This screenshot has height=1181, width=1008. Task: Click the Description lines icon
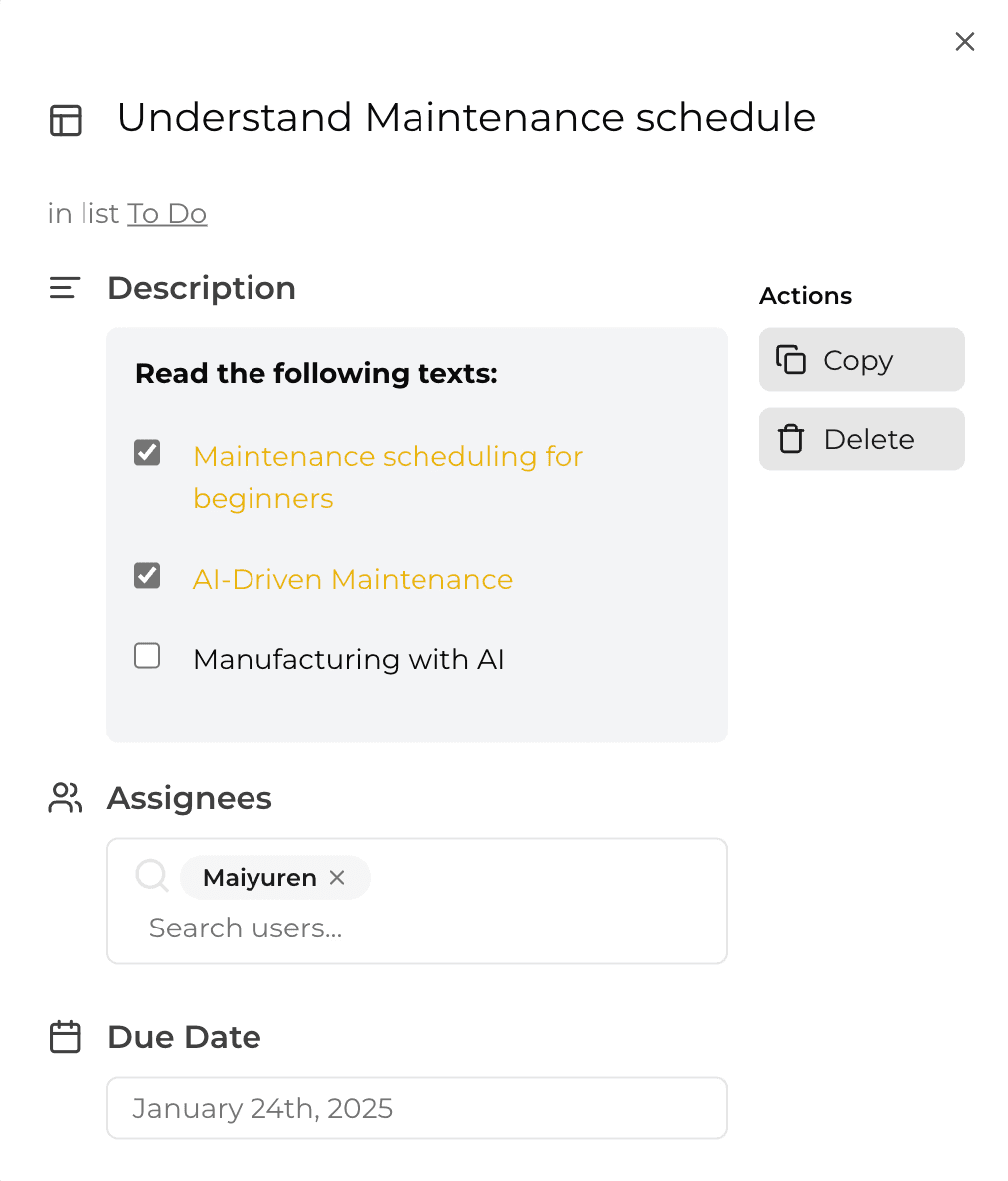tap(64, 288)
